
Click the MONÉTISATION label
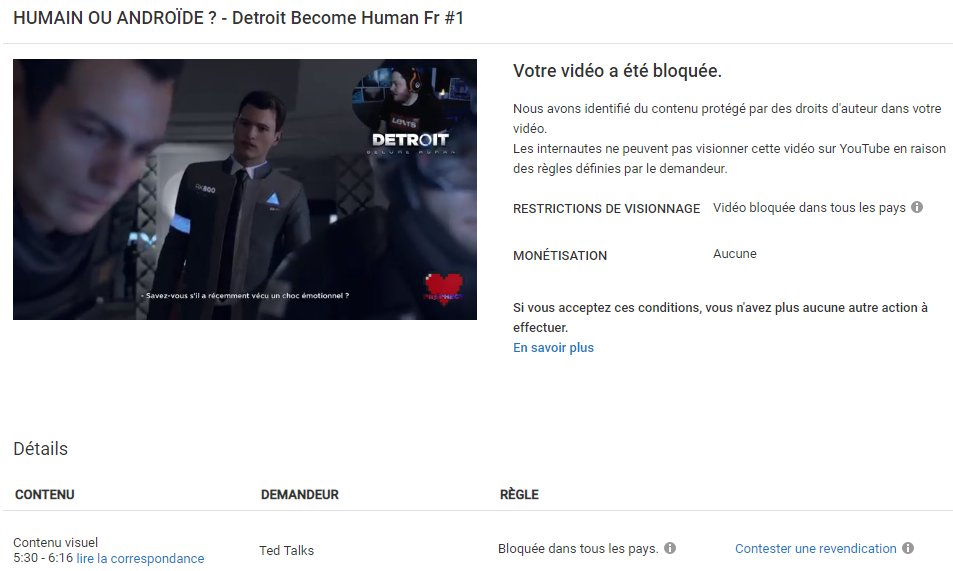560,255
